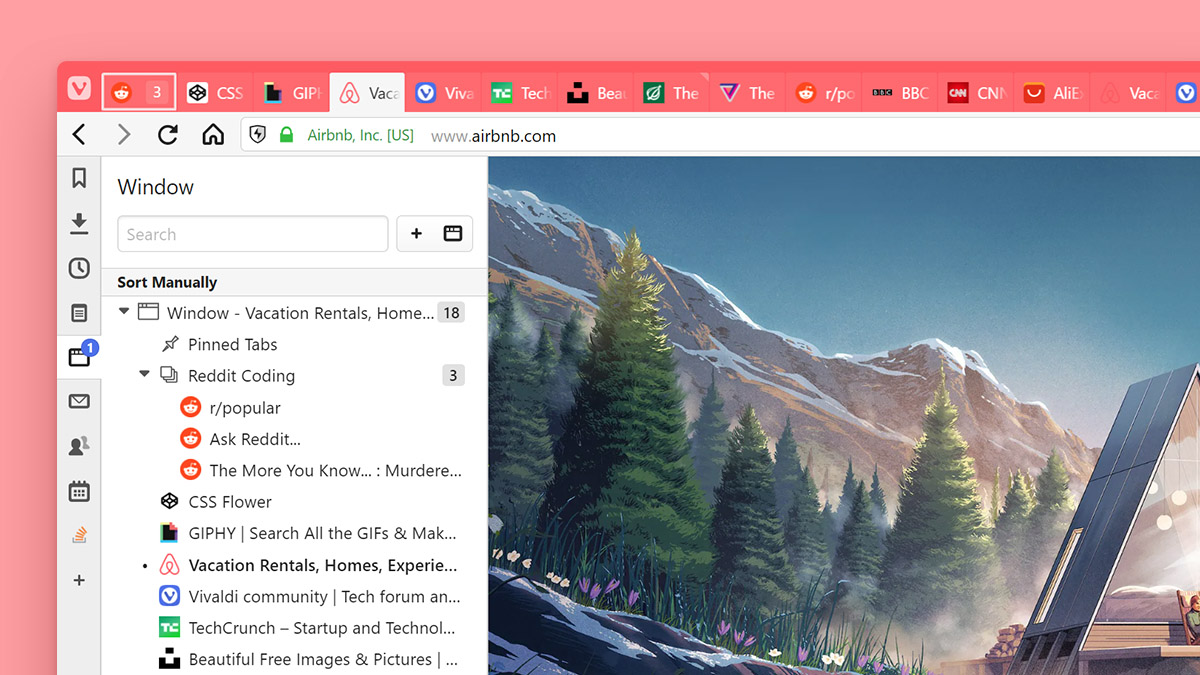The image size is (1200, 675).
Task: Open the Mail panel
Action: tap(79, 401)
